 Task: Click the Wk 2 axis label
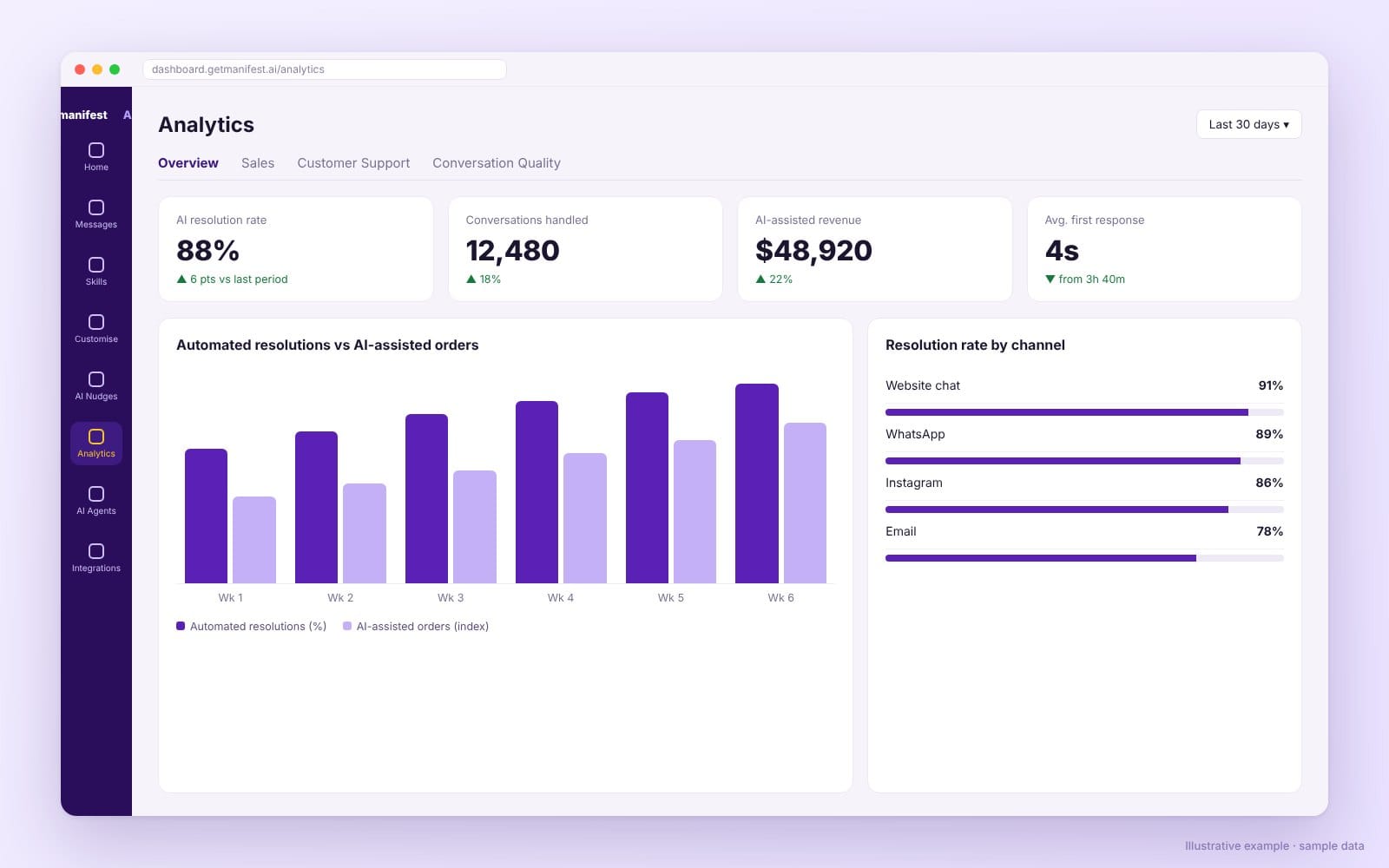340,598
